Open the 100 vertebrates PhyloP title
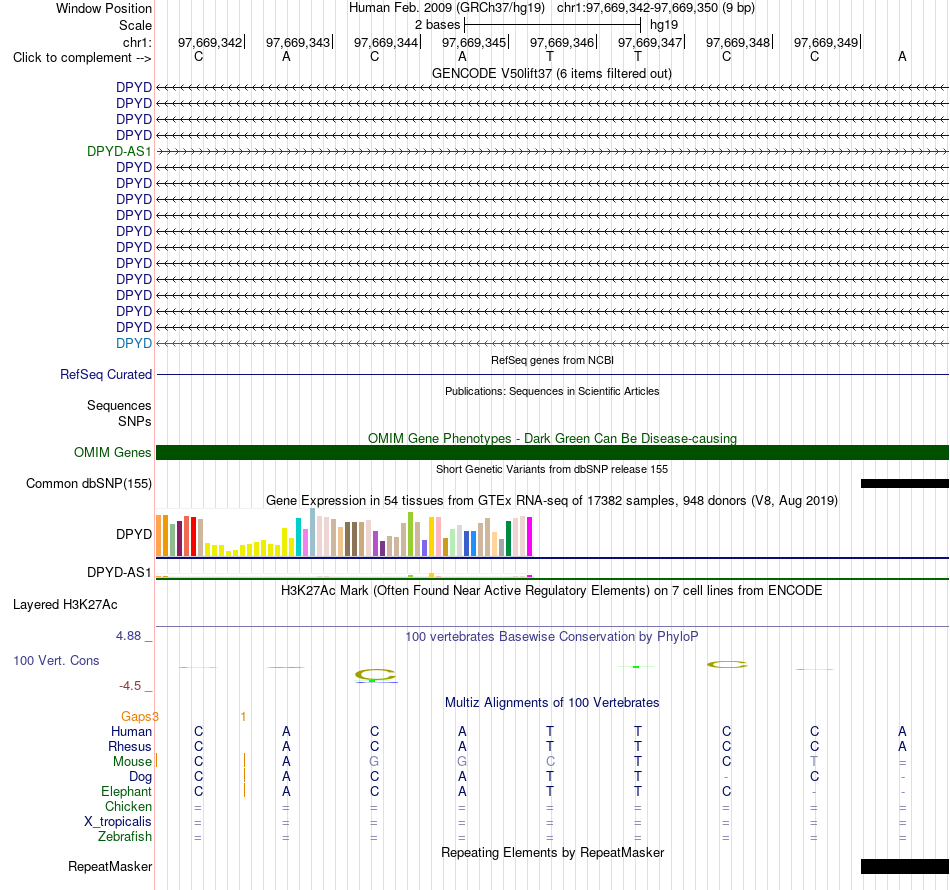This screenshot has width=950, height=890. [x=551, y=636]
